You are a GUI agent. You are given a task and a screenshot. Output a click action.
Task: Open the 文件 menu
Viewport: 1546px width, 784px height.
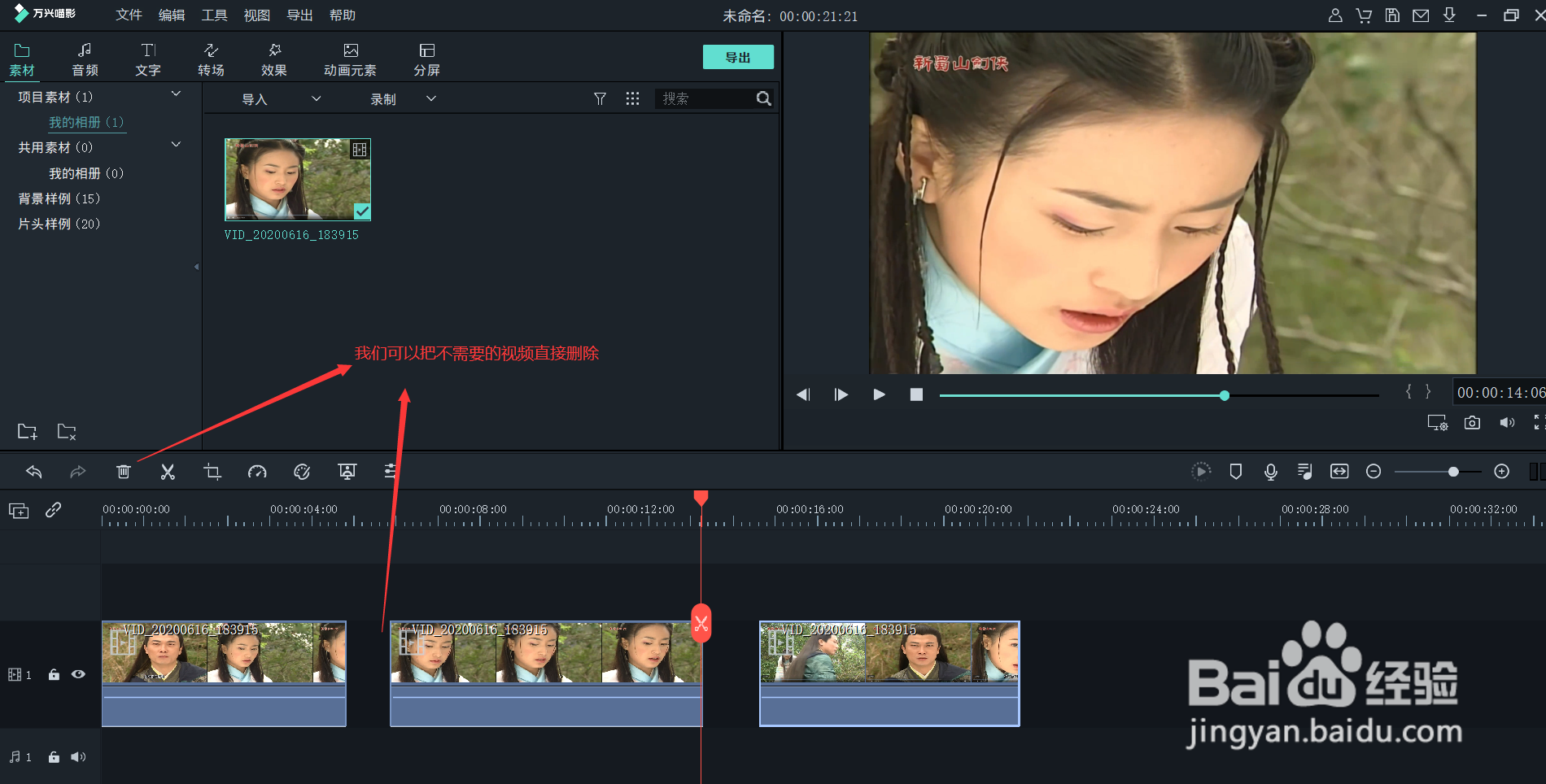click(x=129, y=15)
